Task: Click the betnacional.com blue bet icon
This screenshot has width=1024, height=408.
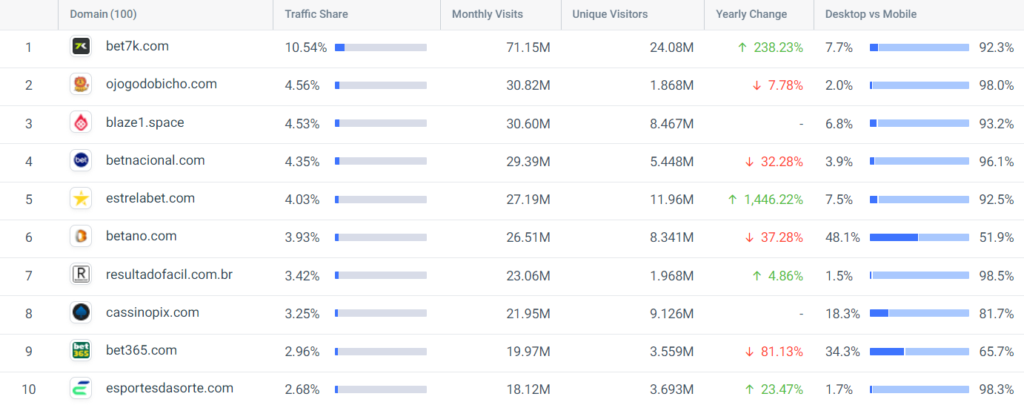Action: tap(81, 161)
